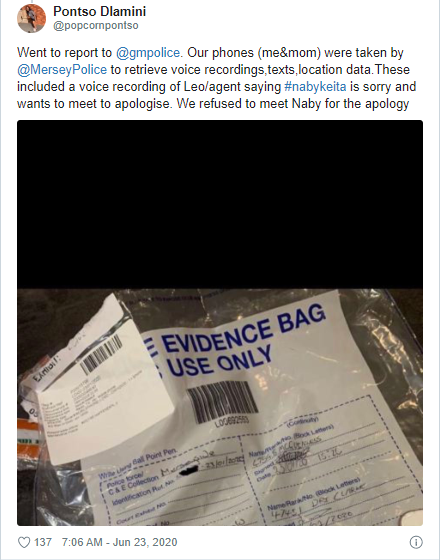Follow the @MerseyPolice mention link
441x560 pixels.
[62, 70]
